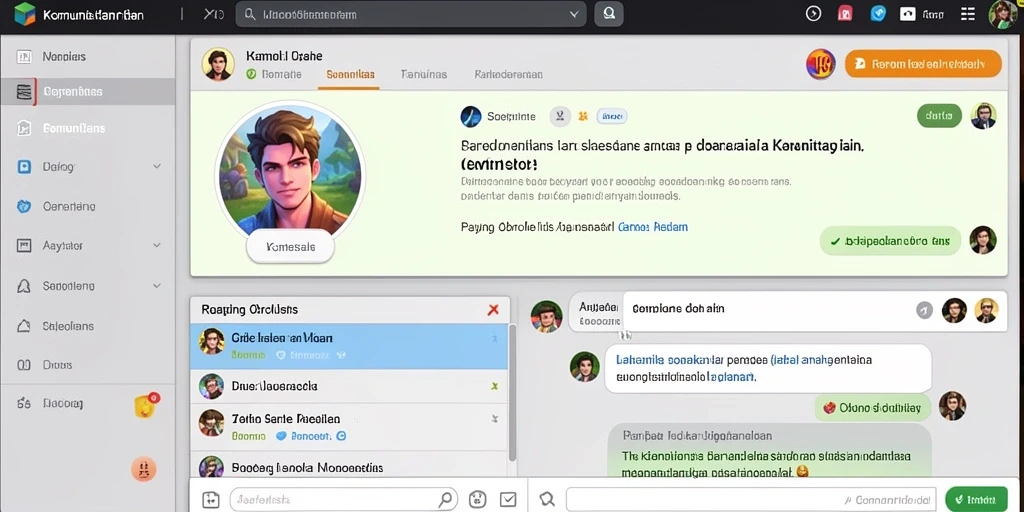1024x512 pixels.
Task: Open the blue checkmark badge icon in header
Action: [x=878, y=14]
